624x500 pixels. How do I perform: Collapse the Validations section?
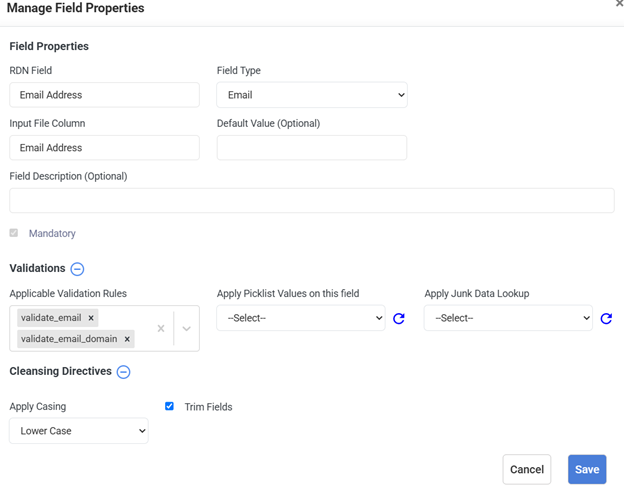77,269
